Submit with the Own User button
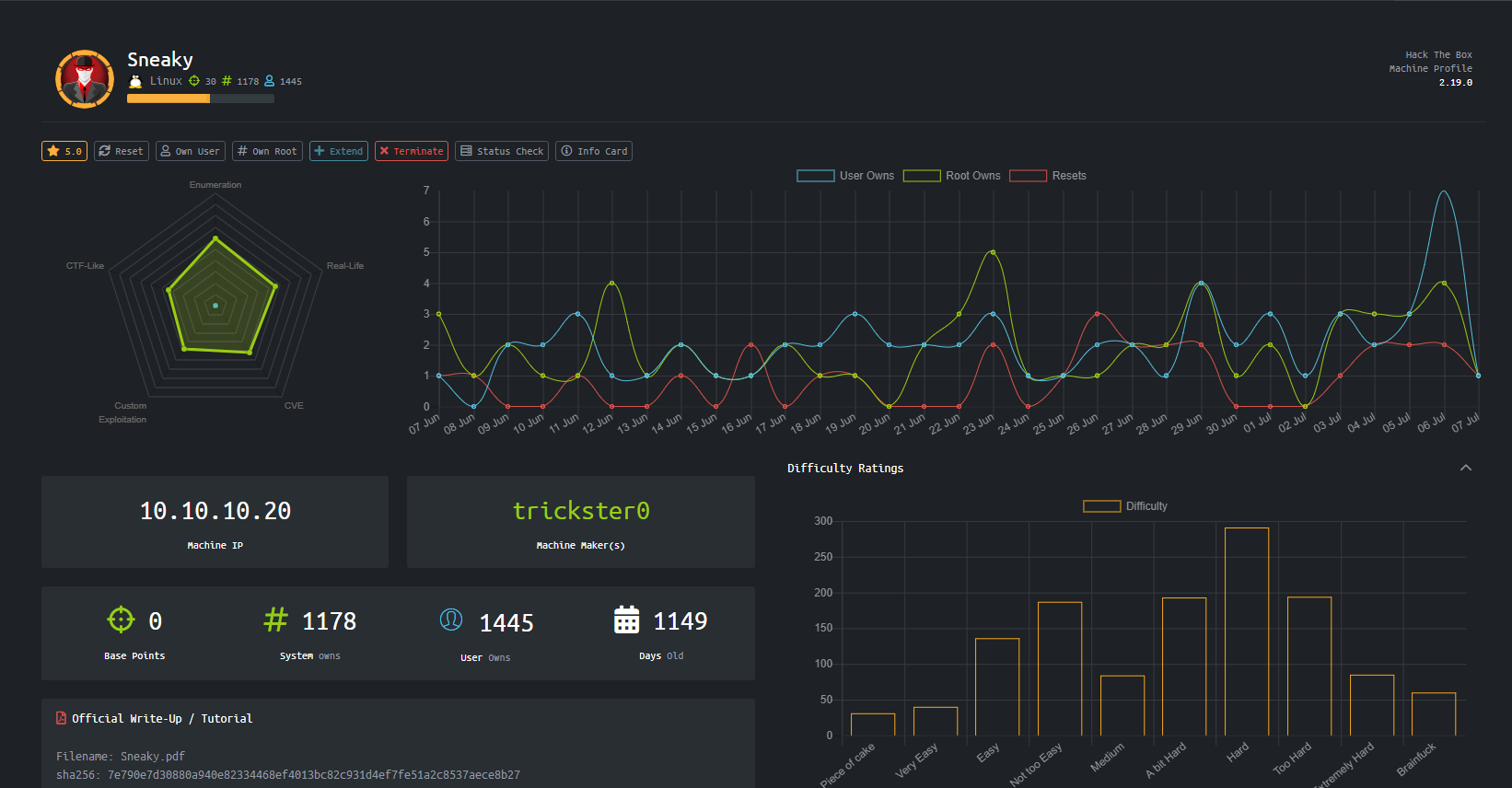 click(191, 151)
